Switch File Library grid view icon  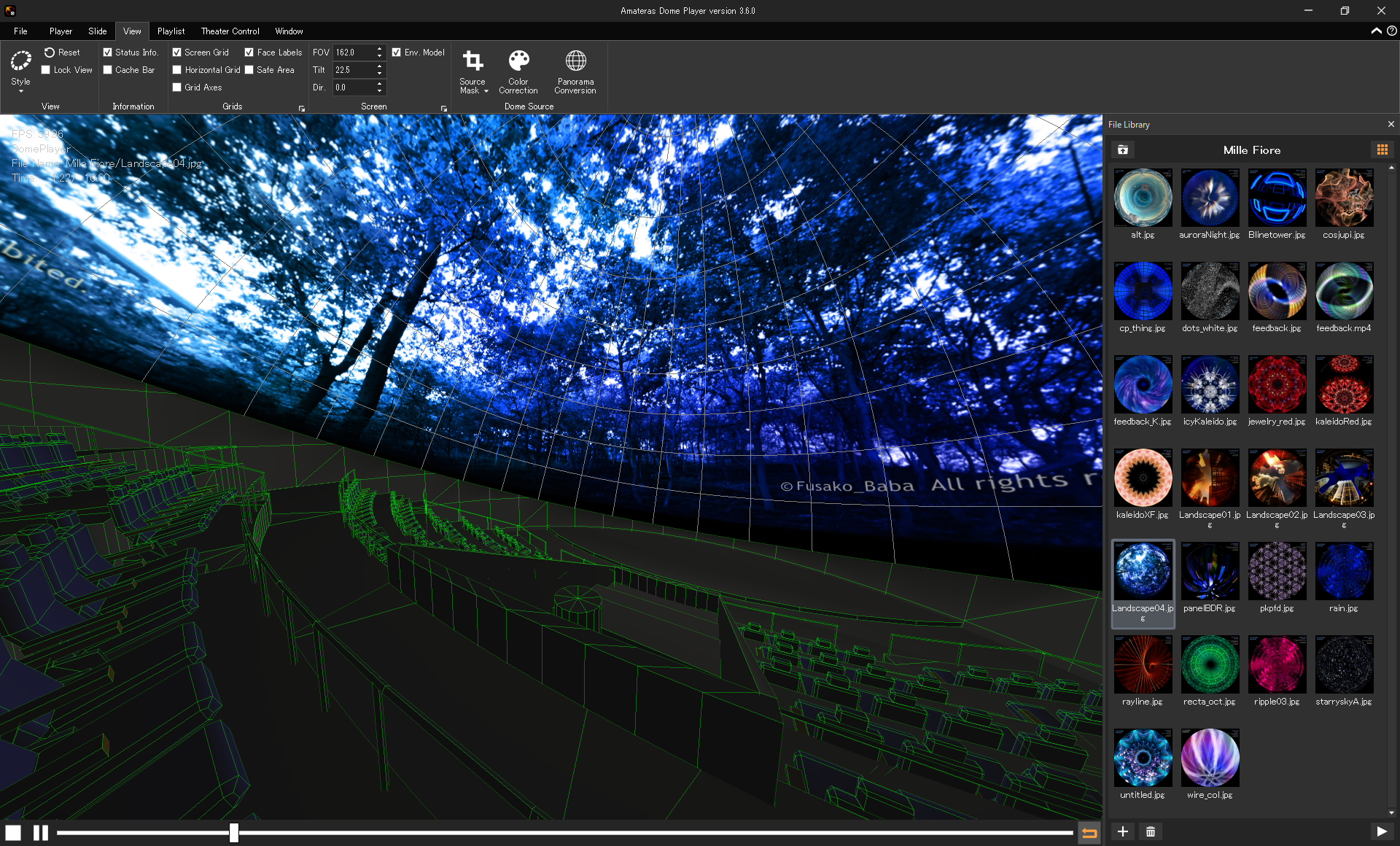pyautogui.click(x=1382, y=150)
